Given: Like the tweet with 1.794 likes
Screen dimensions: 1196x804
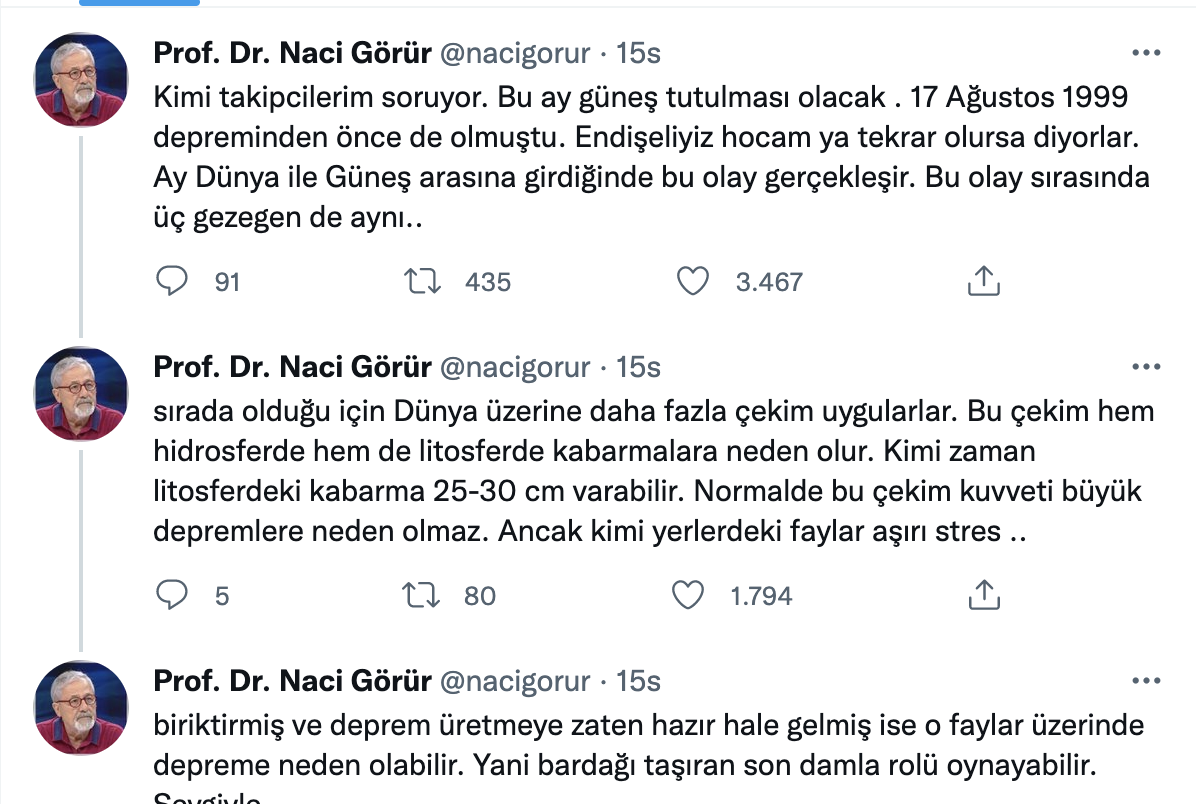Looking at the screenshot, I should point(688,596).
